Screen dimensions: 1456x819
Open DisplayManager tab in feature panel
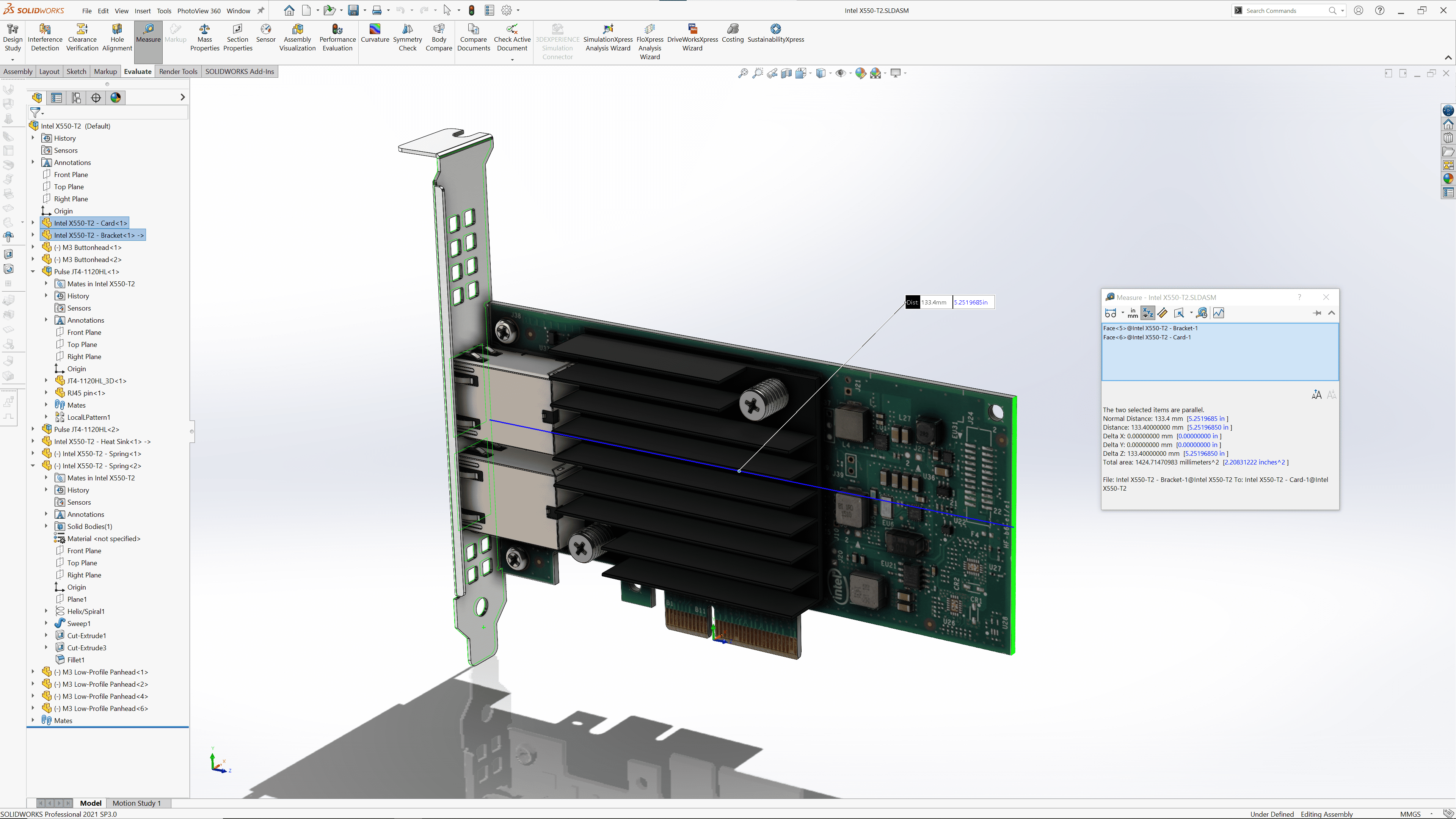(x=115, y=98)
